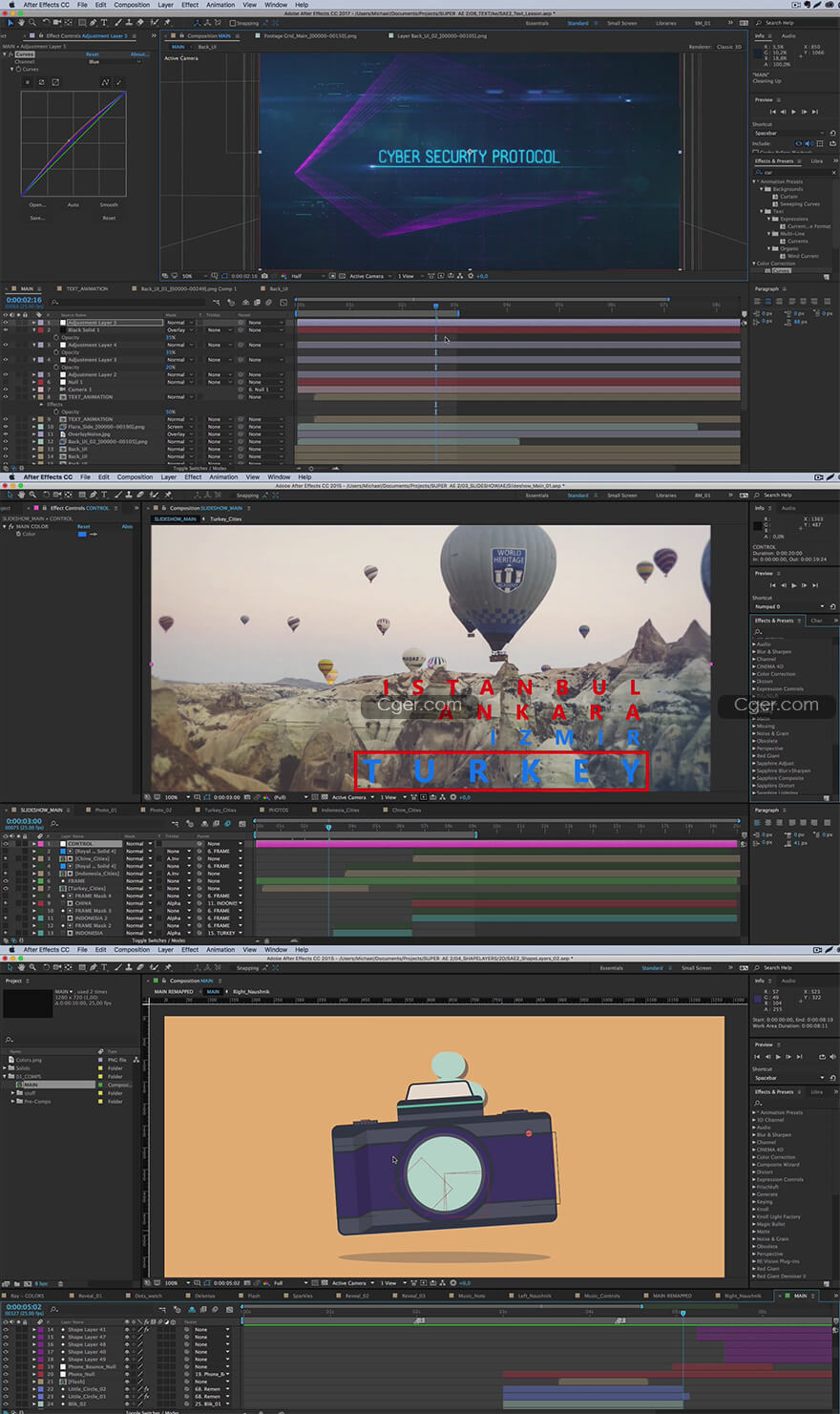The image size is (840, 1414).
Task: Go to last frame in CC 2017 Preview panel
Action: coord(815,112)
